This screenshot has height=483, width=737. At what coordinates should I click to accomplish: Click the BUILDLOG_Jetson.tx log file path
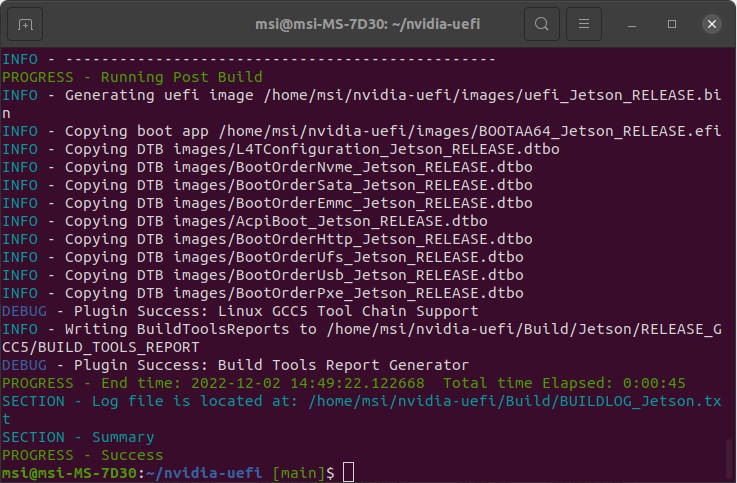tap(515, 401)
